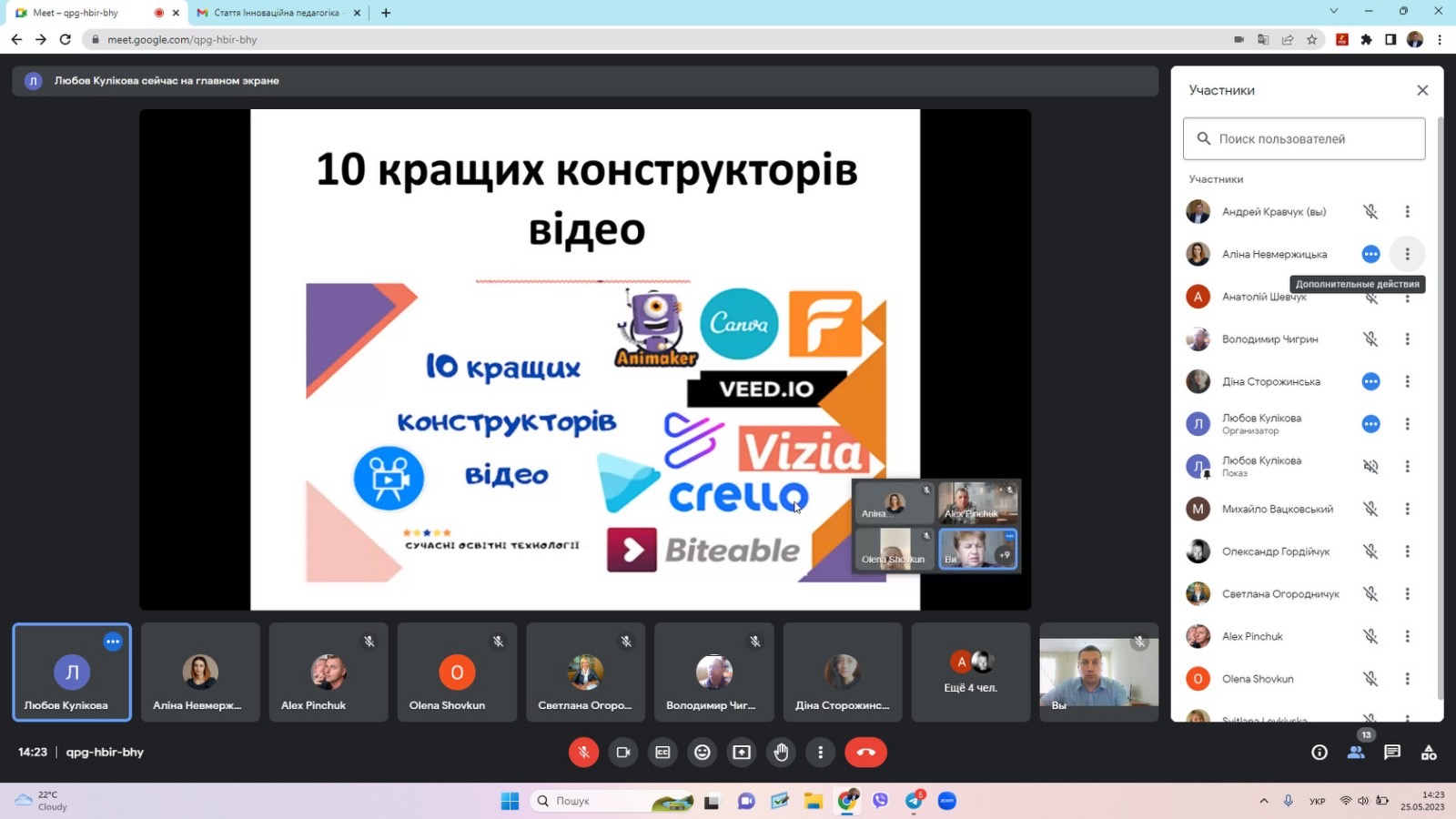
Task: Open more options in the call controls
Action: tap(821, 753)
